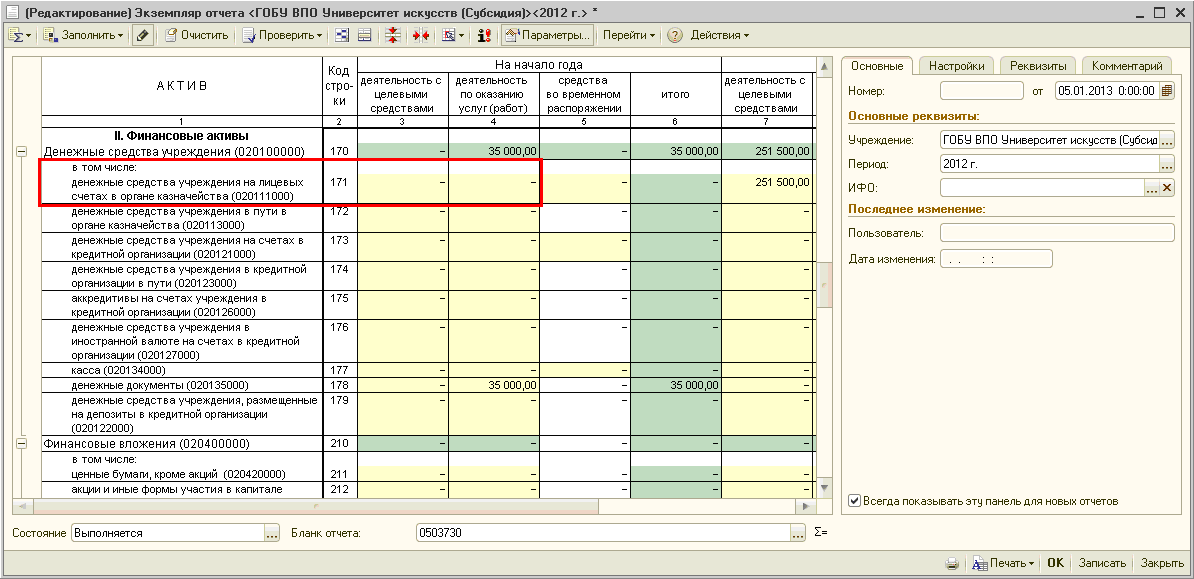The height and width of the screenshot is (579, 1194).
Task: Click the pencil edit mode icon
Action: point(143,35)
